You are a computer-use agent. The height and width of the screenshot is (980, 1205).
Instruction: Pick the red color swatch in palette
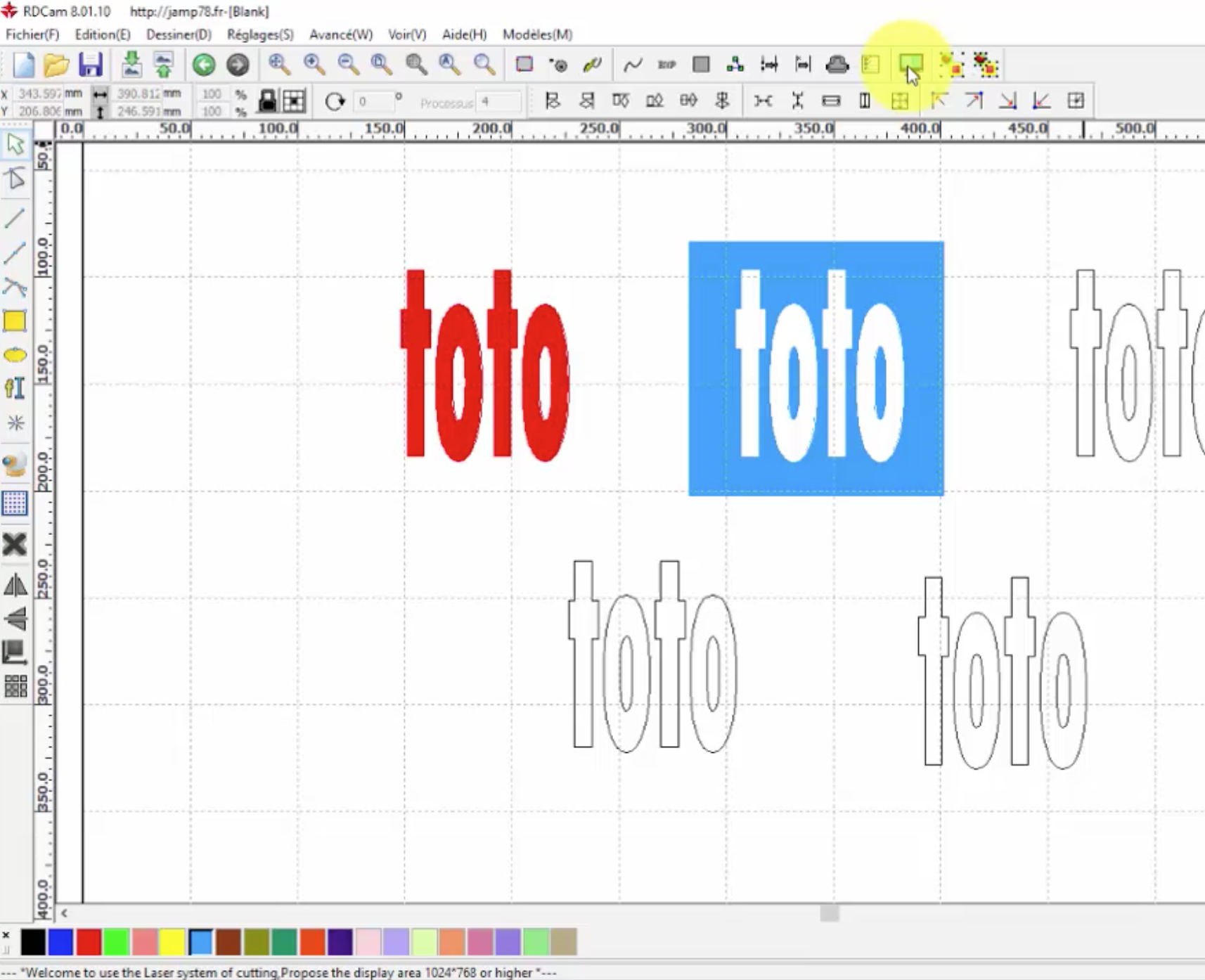[89, 942]
